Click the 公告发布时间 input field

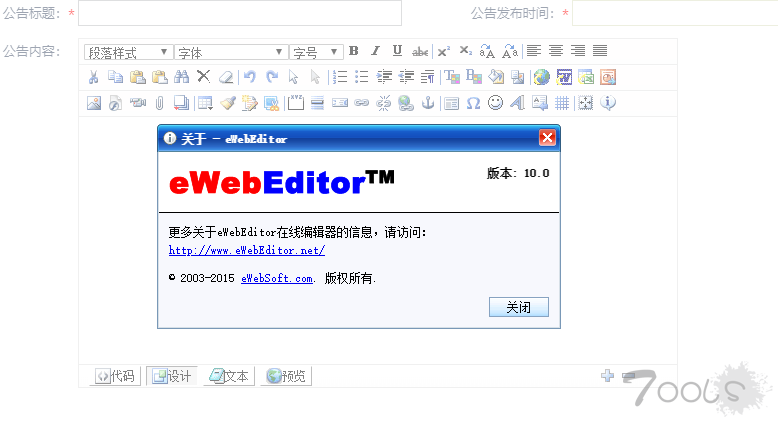click(x=675, y=13)
